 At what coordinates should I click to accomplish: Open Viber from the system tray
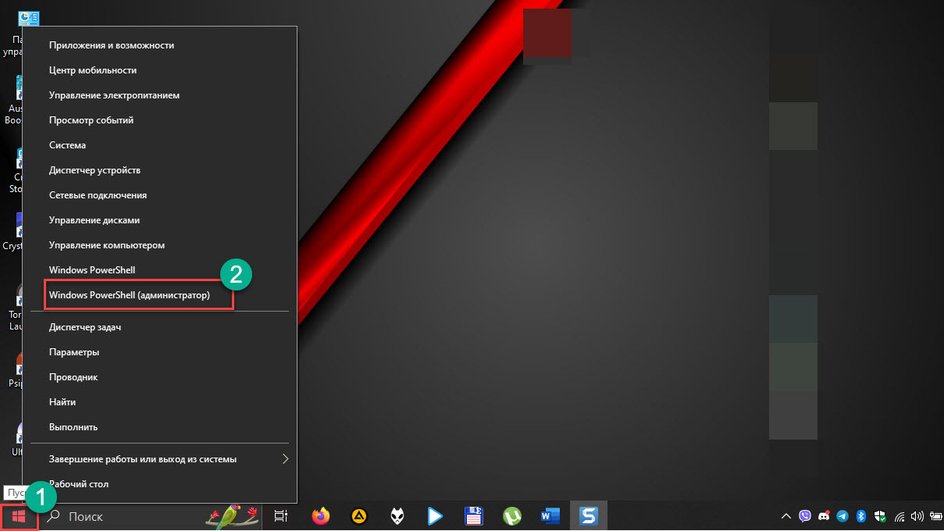tap(804, 516)
